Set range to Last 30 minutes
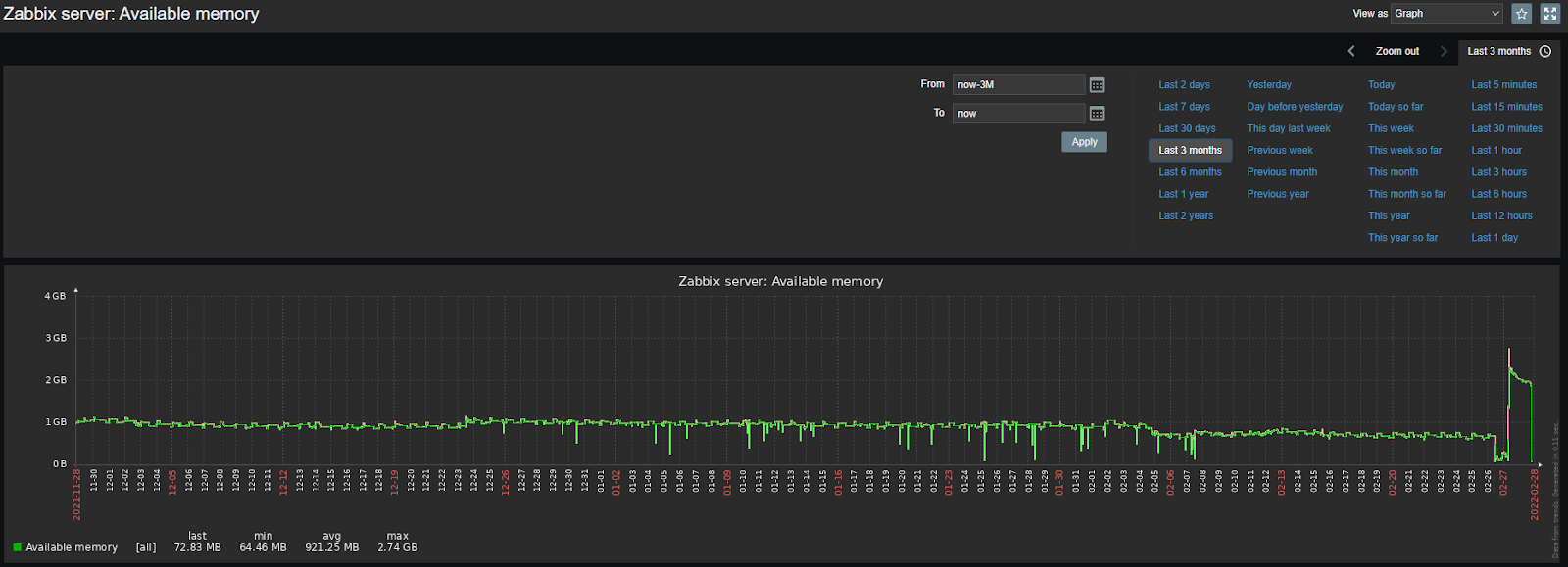 [1506, 128]
